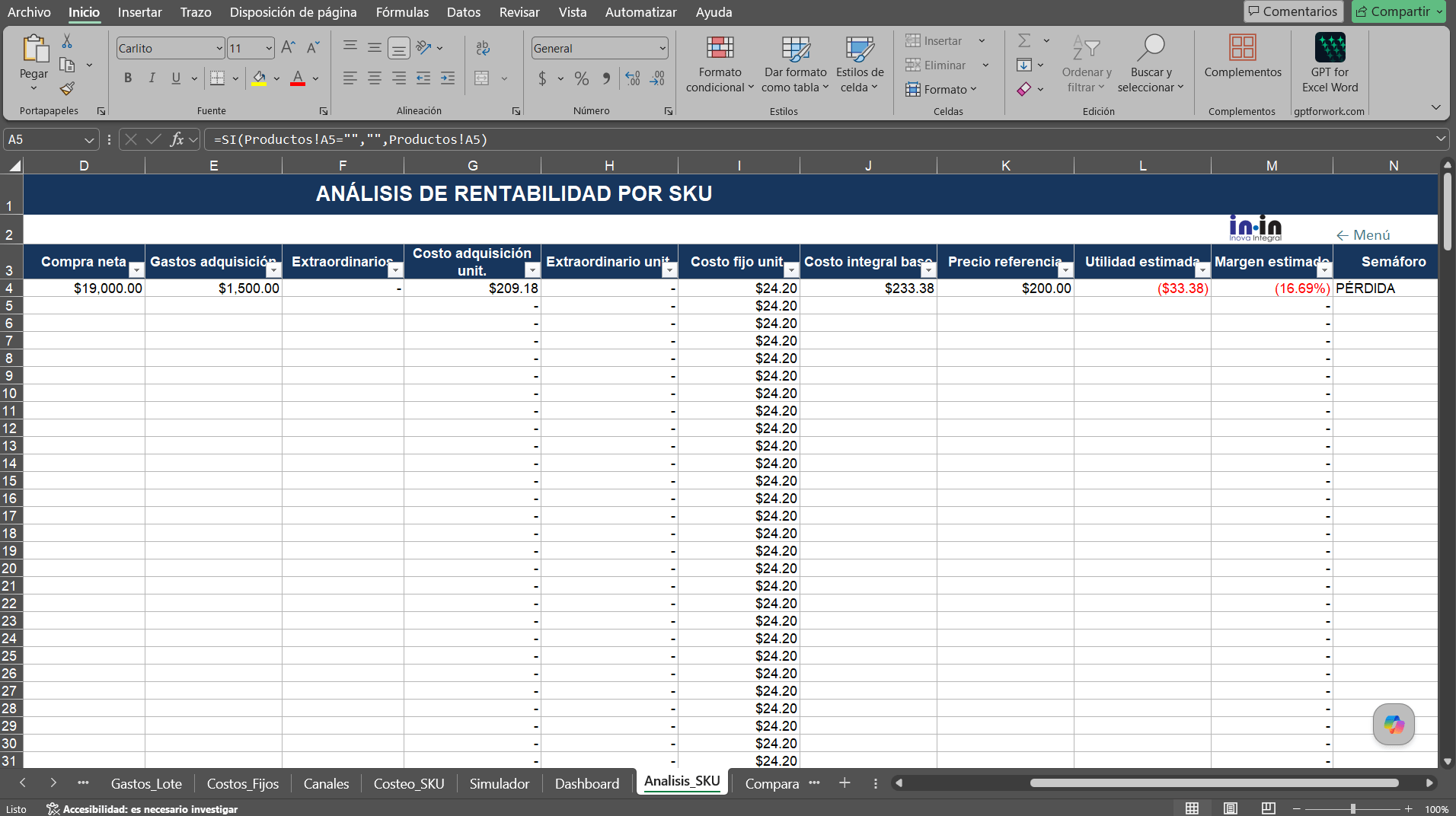The width and height of the screenshot is (1456, 816).
Task: Toggle italic formatting
Action: click(152, 78)
